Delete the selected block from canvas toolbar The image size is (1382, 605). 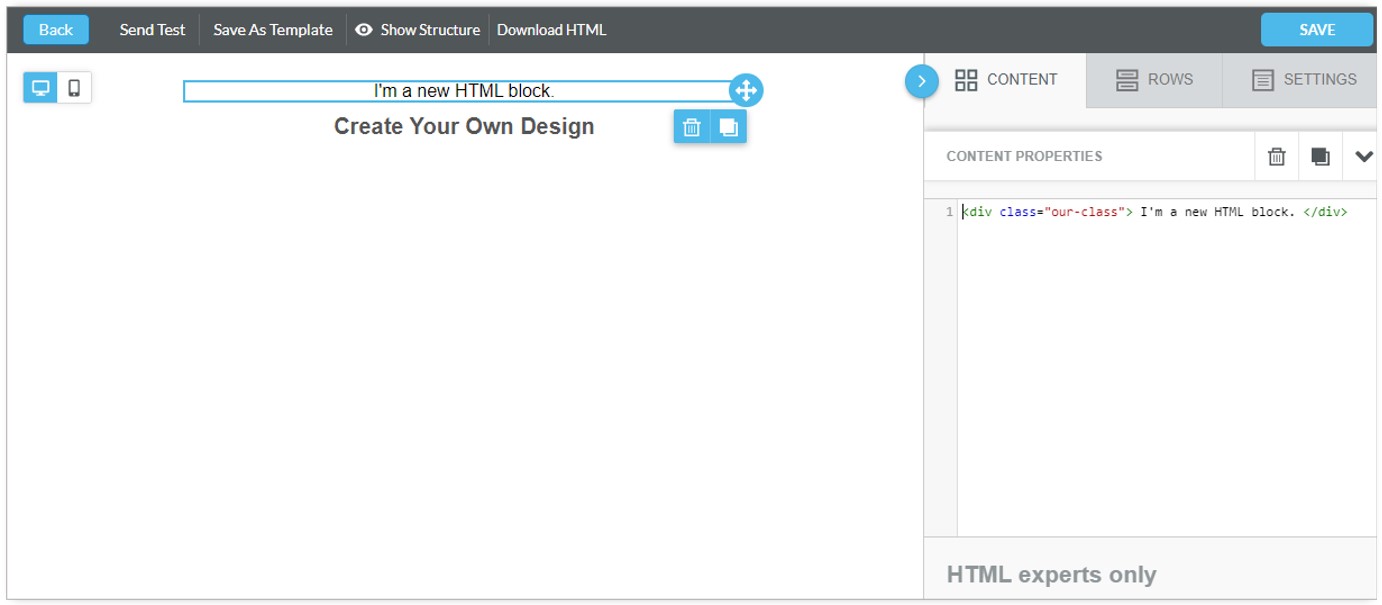pyautogui.click(x=691, y=127)
